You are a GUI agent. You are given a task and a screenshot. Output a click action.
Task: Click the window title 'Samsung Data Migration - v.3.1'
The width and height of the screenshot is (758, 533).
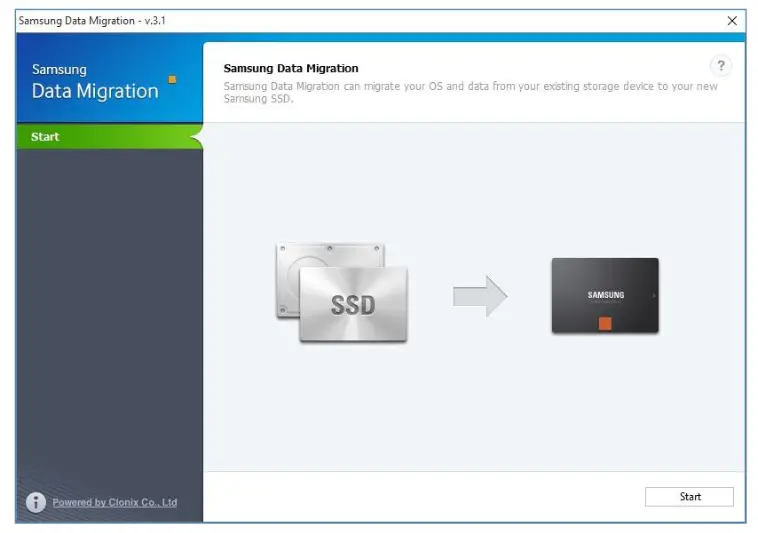[x=92, y=21]
